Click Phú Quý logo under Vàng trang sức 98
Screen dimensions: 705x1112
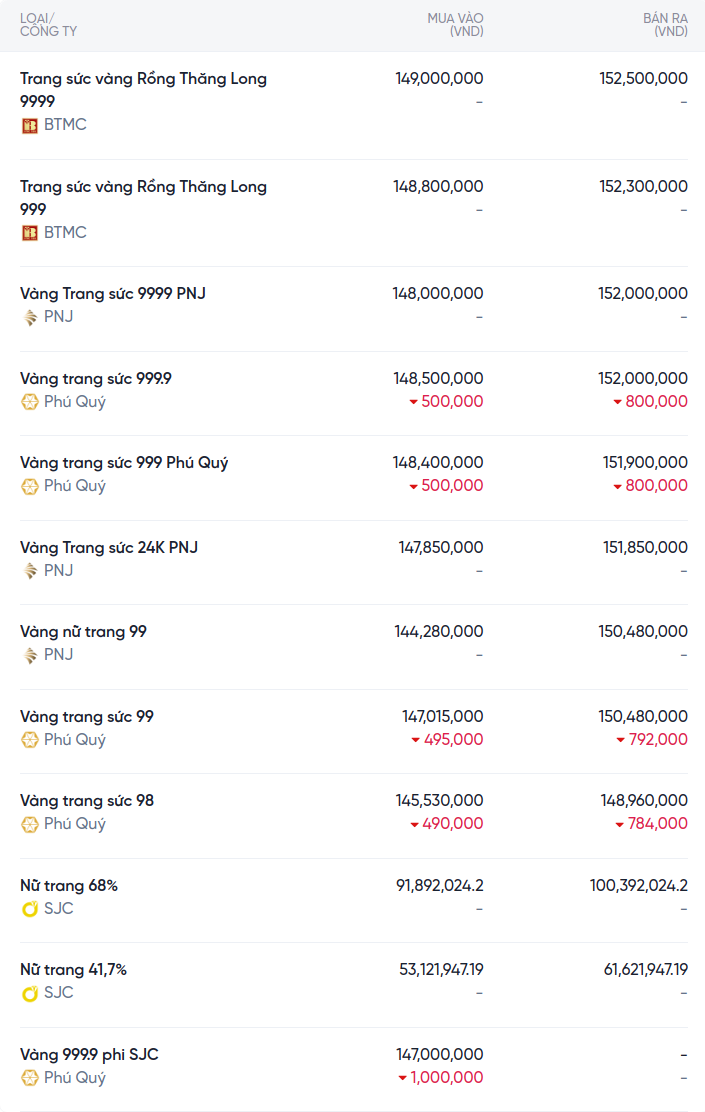pos(30,824)
